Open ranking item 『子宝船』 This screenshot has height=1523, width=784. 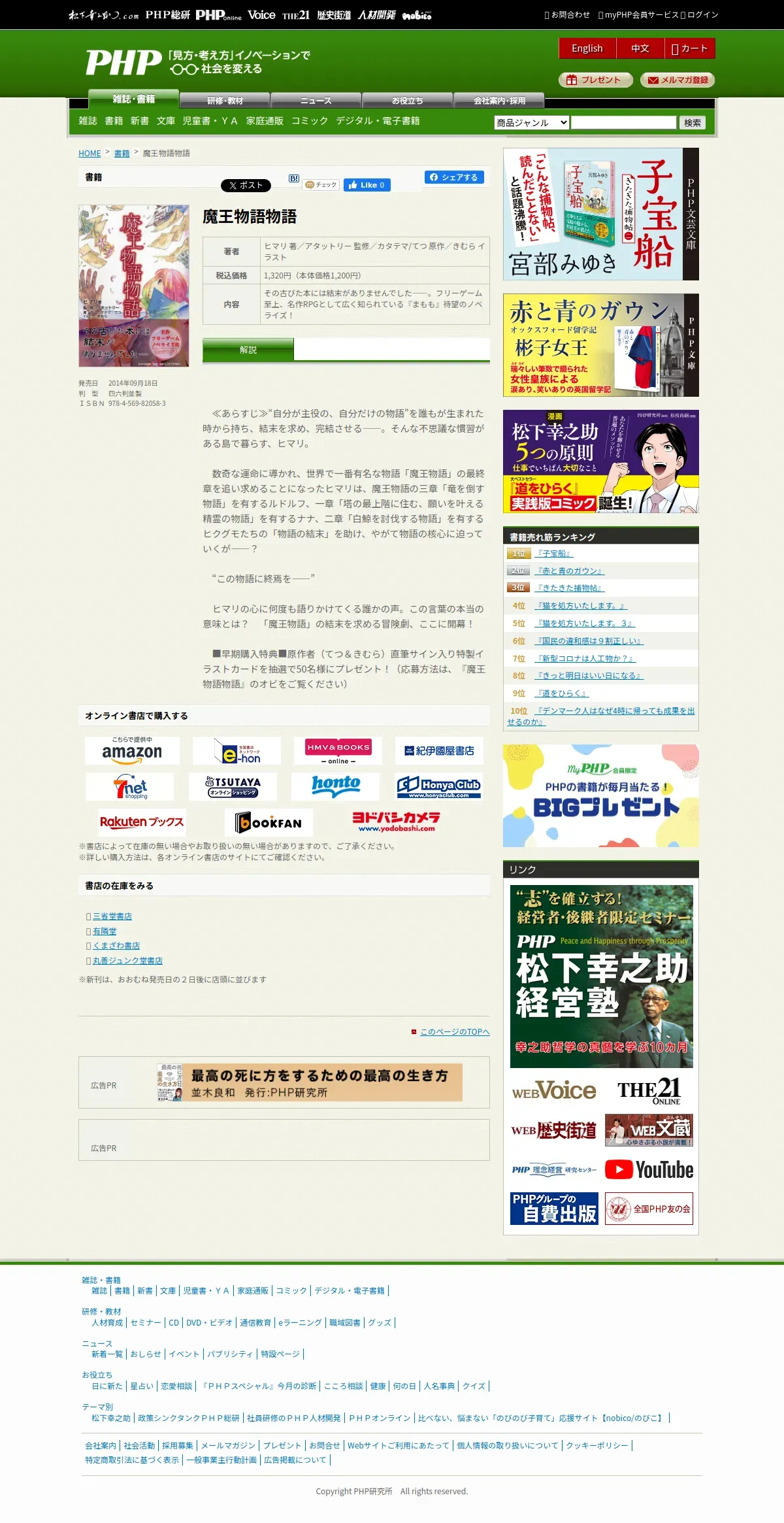coord(553,553)
